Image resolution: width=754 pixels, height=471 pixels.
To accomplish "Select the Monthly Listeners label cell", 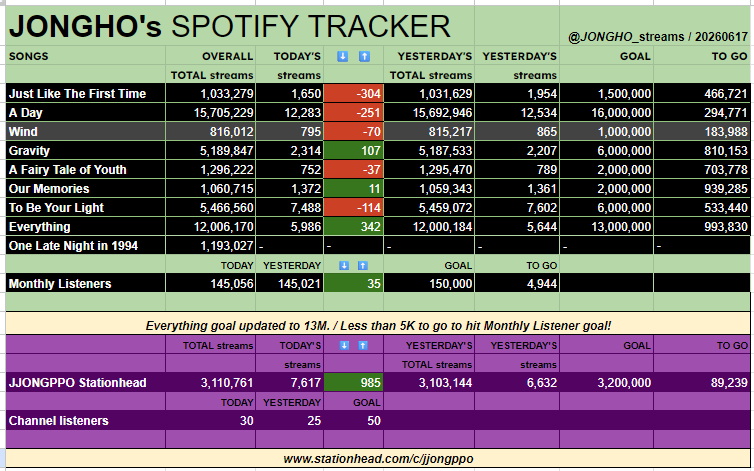I will [86, 283].
